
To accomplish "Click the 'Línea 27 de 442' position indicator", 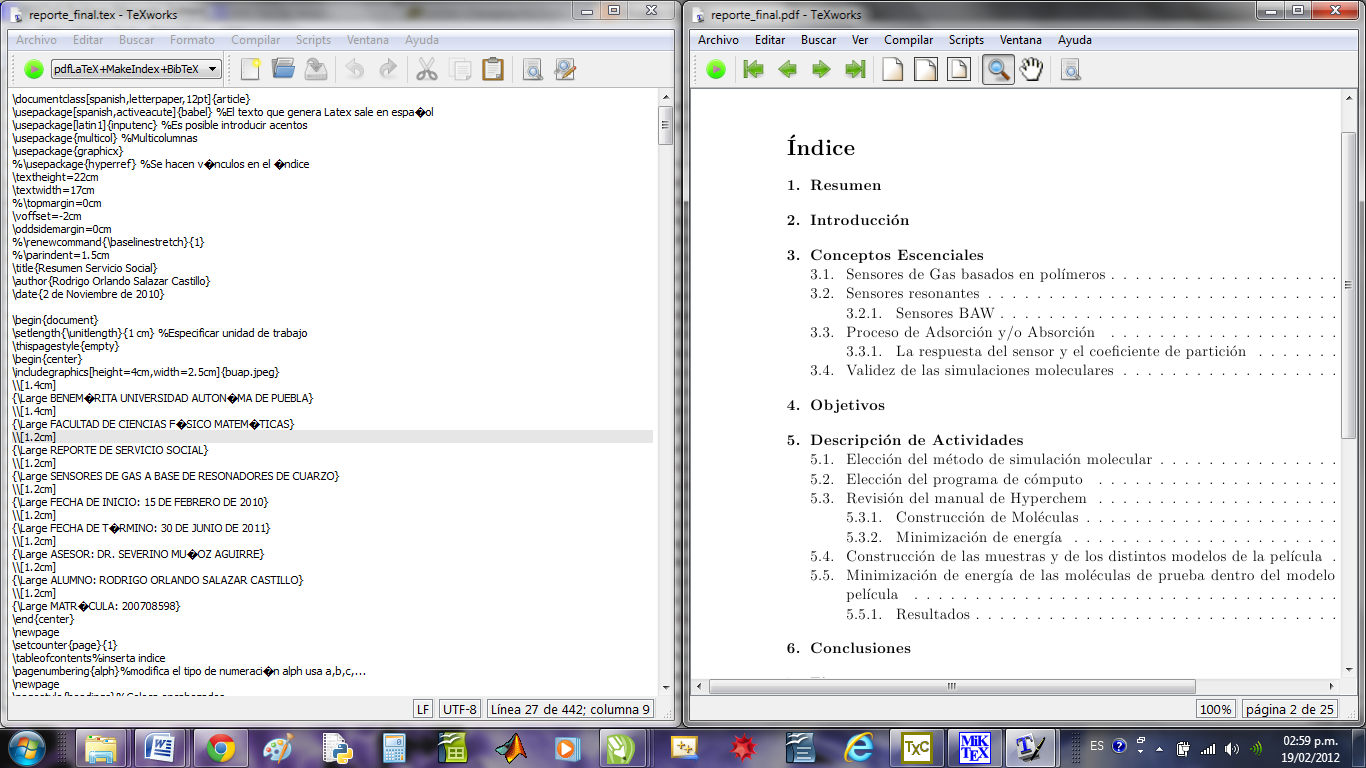I will click(x=570, y=709).
